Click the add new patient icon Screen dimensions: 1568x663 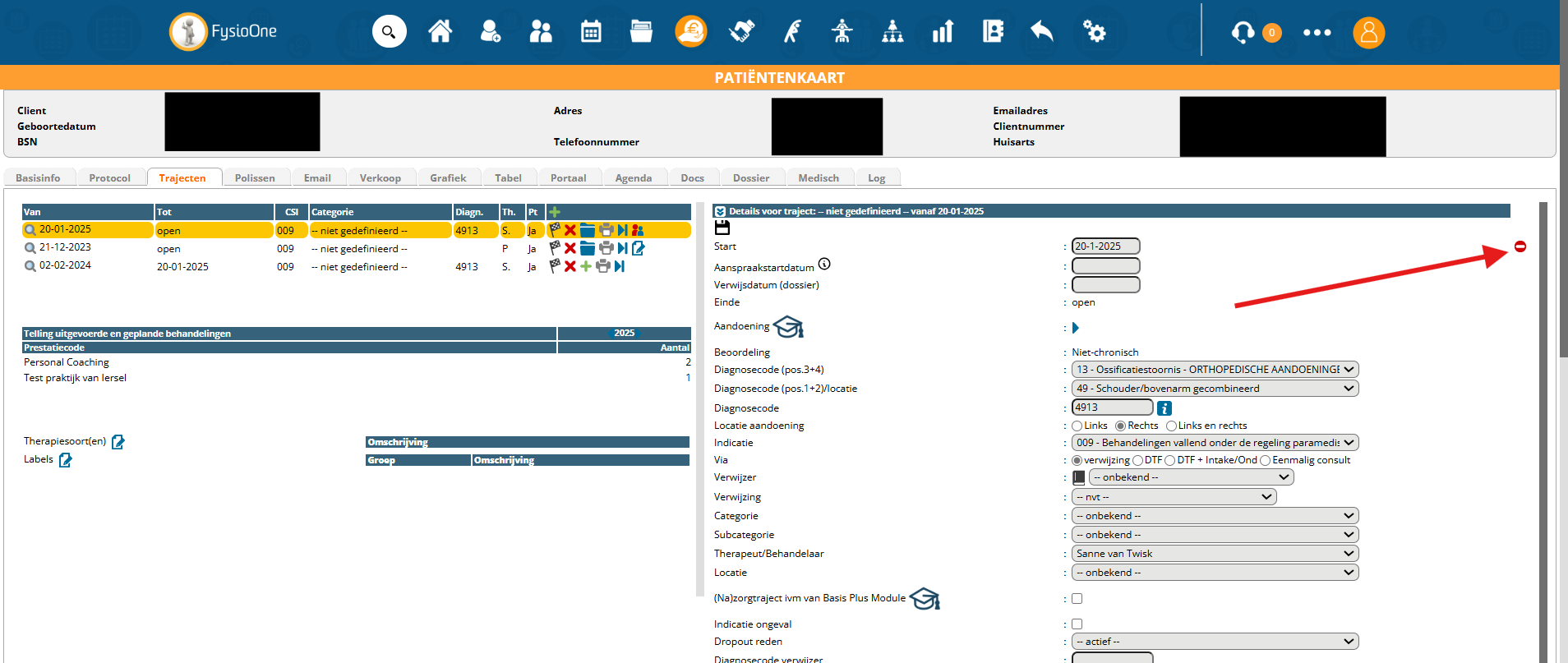point(491,32)
